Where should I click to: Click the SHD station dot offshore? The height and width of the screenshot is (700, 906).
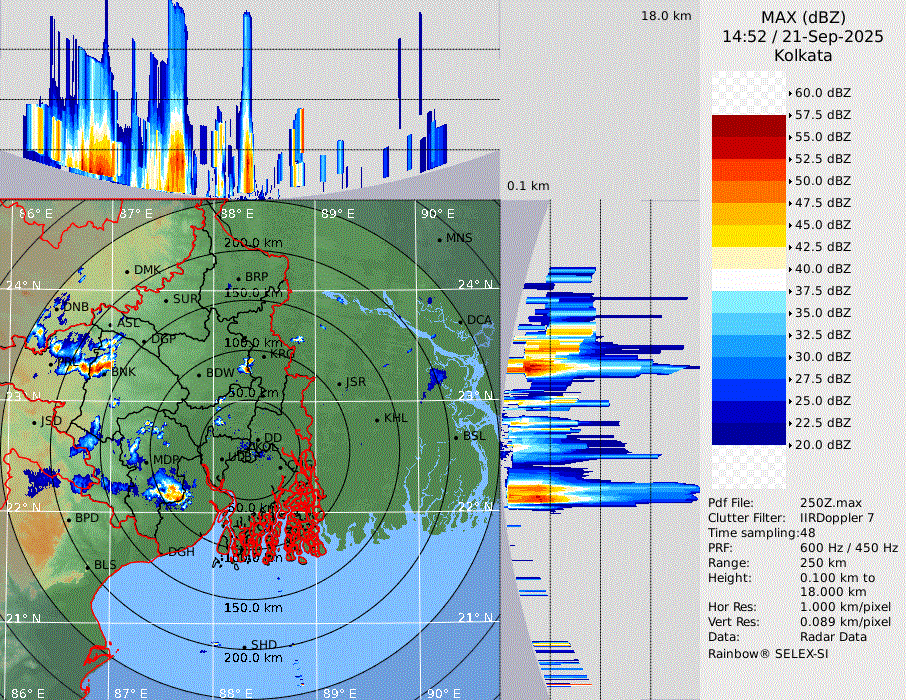click(x=244, y=646)
